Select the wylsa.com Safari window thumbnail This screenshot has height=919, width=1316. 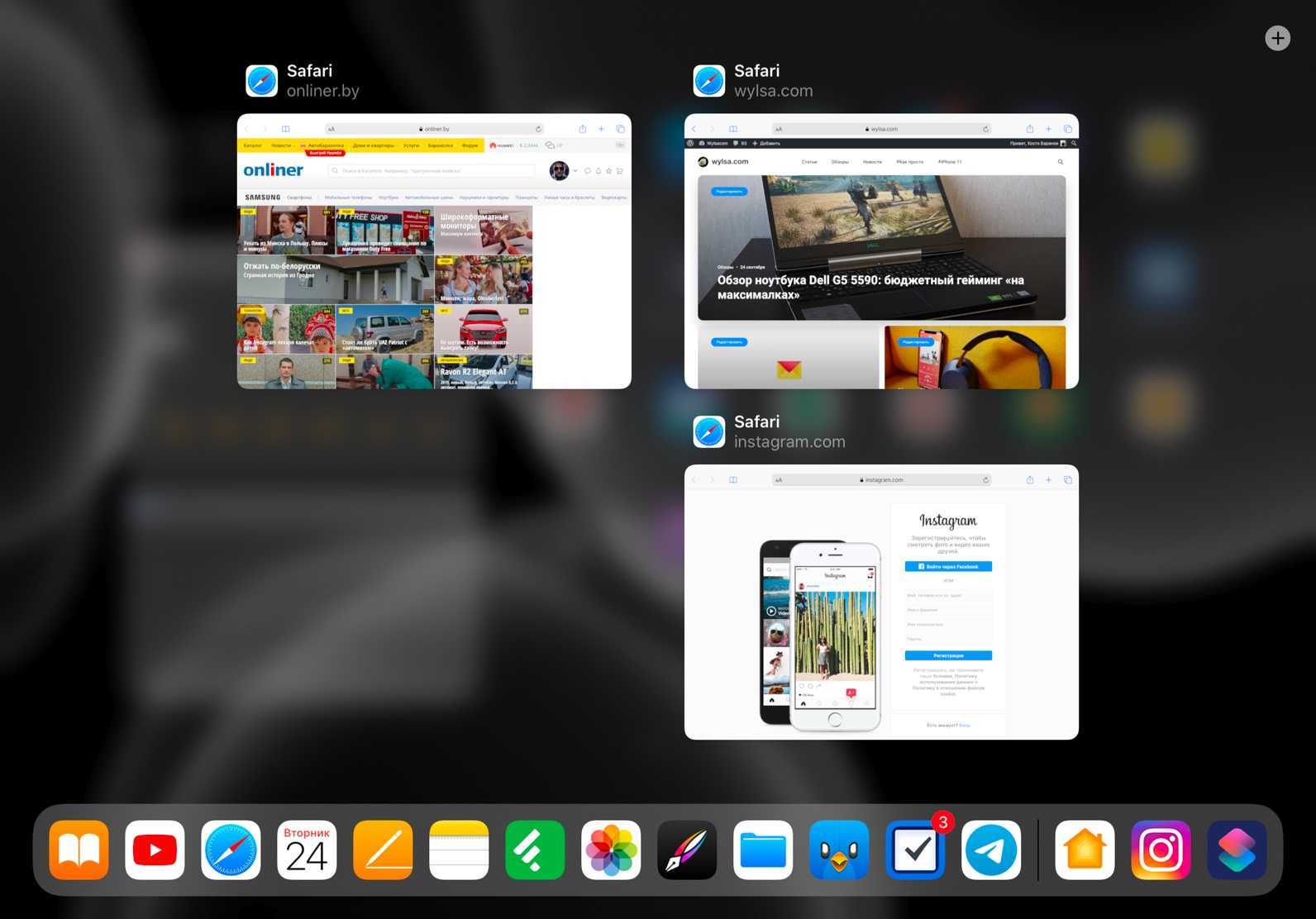click(881, 251)
